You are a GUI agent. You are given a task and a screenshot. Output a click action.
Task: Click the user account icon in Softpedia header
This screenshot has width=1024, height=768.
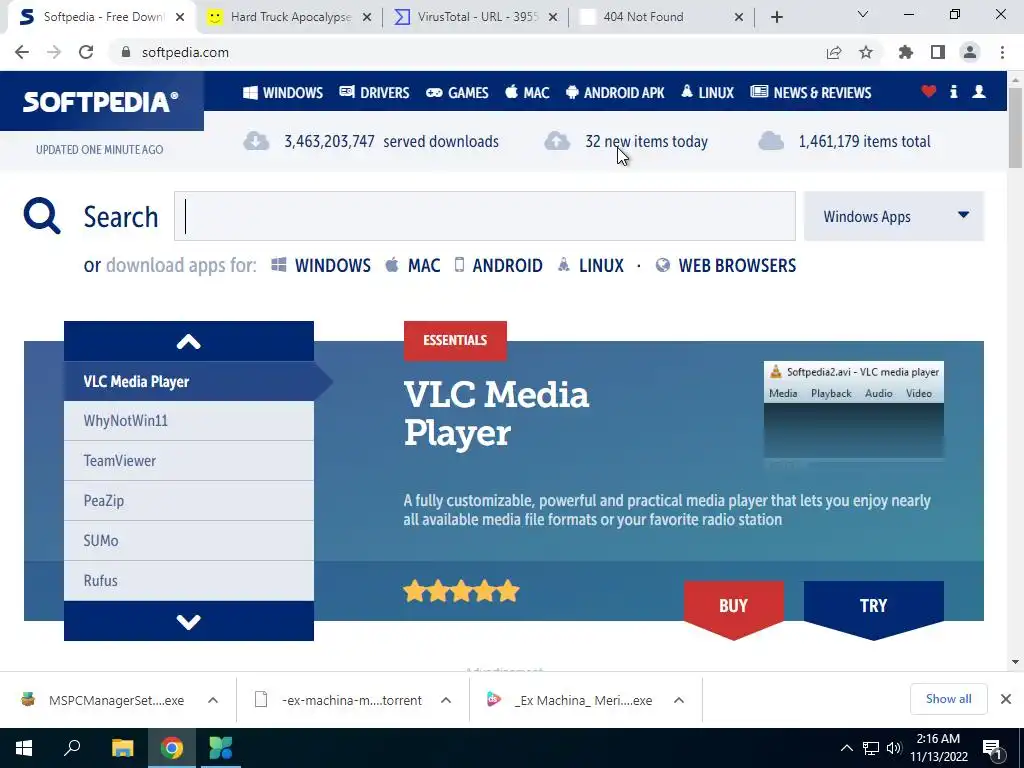click(x=978, y=91)
